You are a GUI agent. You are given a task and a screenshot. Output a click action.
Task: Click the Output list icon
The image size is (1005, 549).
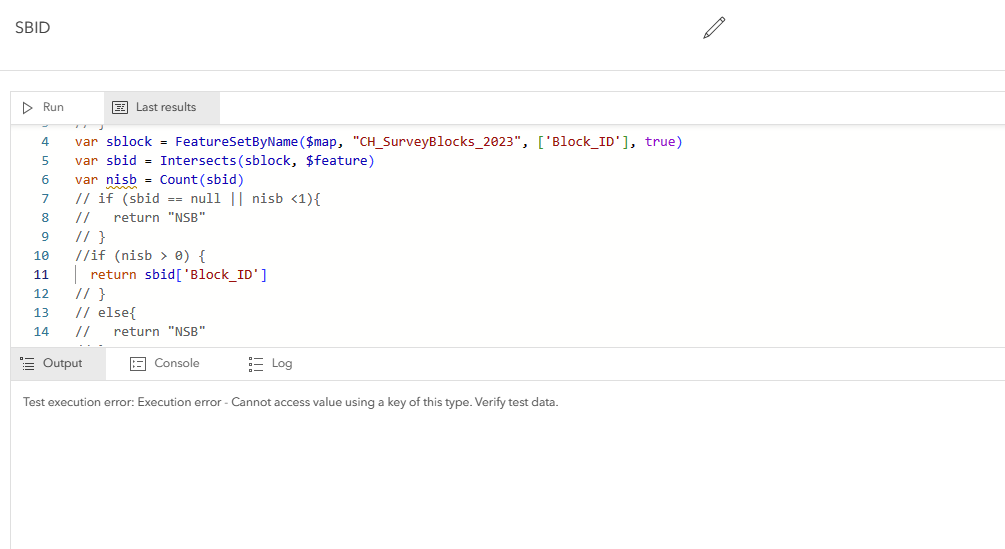28,363
